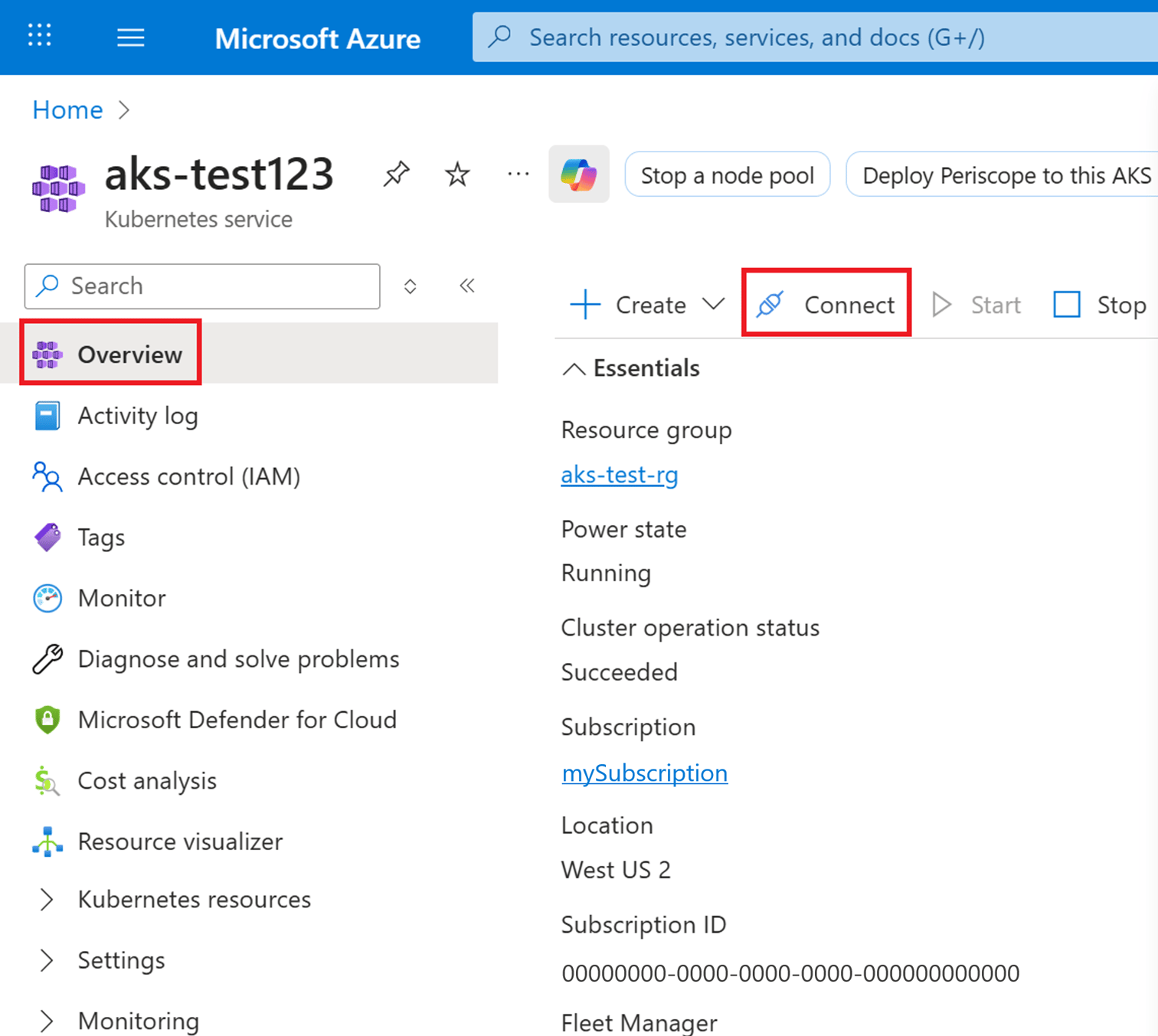The height and width of the screenshot is (1036, 1158).
Task: Click the Microsoft Azure logo text
Action: (x=317, y=38)
